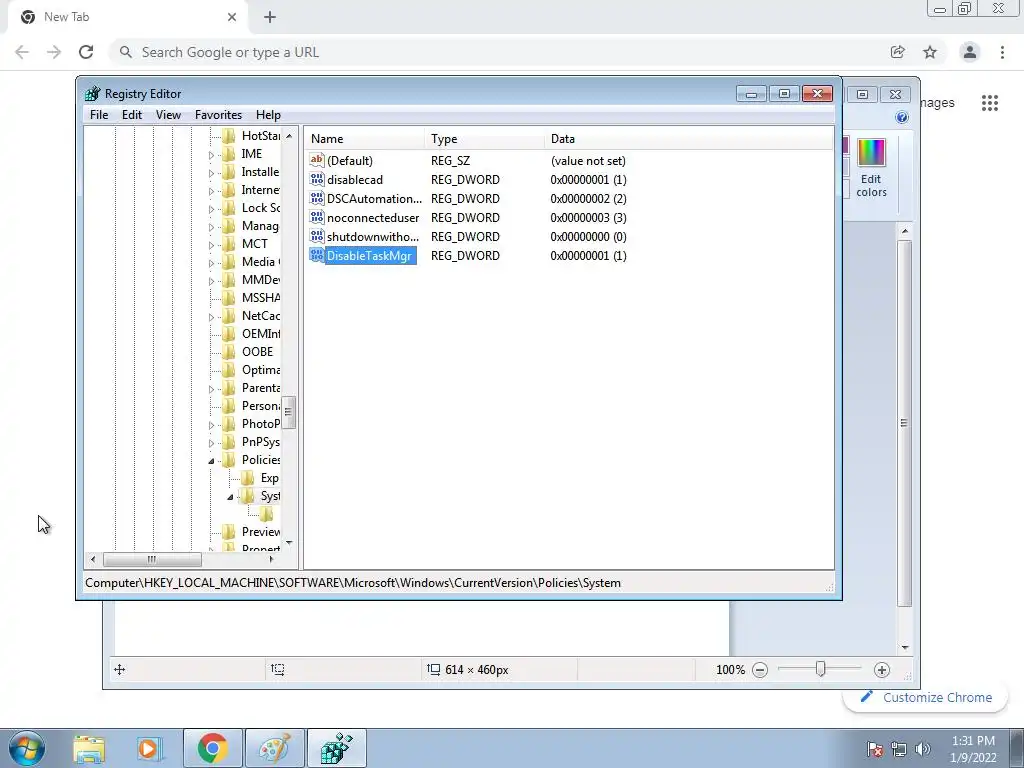Expand the MCT tree node
1024x768 pixels.
click(211, 245)
